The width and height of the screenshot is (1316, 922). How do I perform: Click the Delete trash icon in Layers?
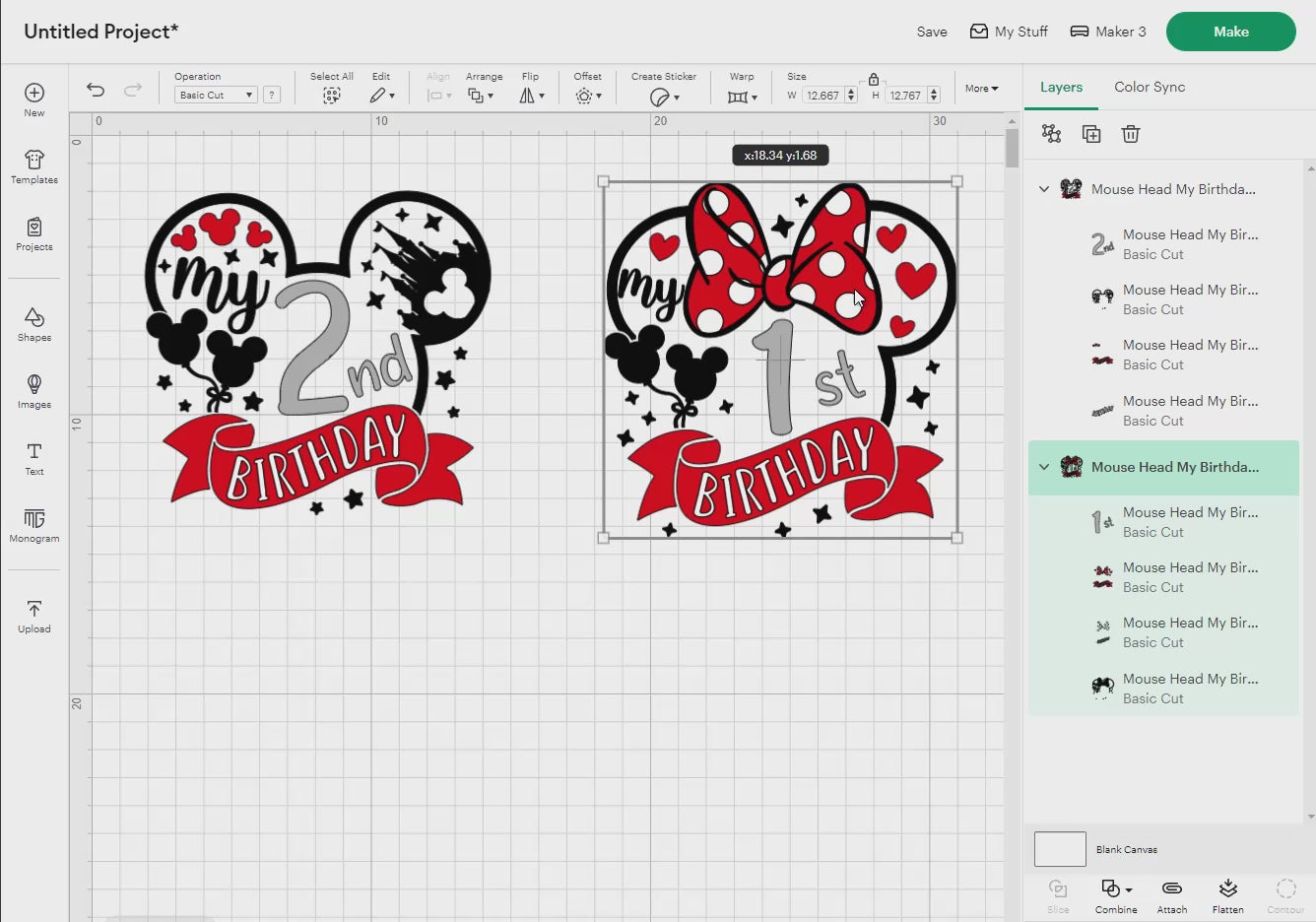[1131, 134]
